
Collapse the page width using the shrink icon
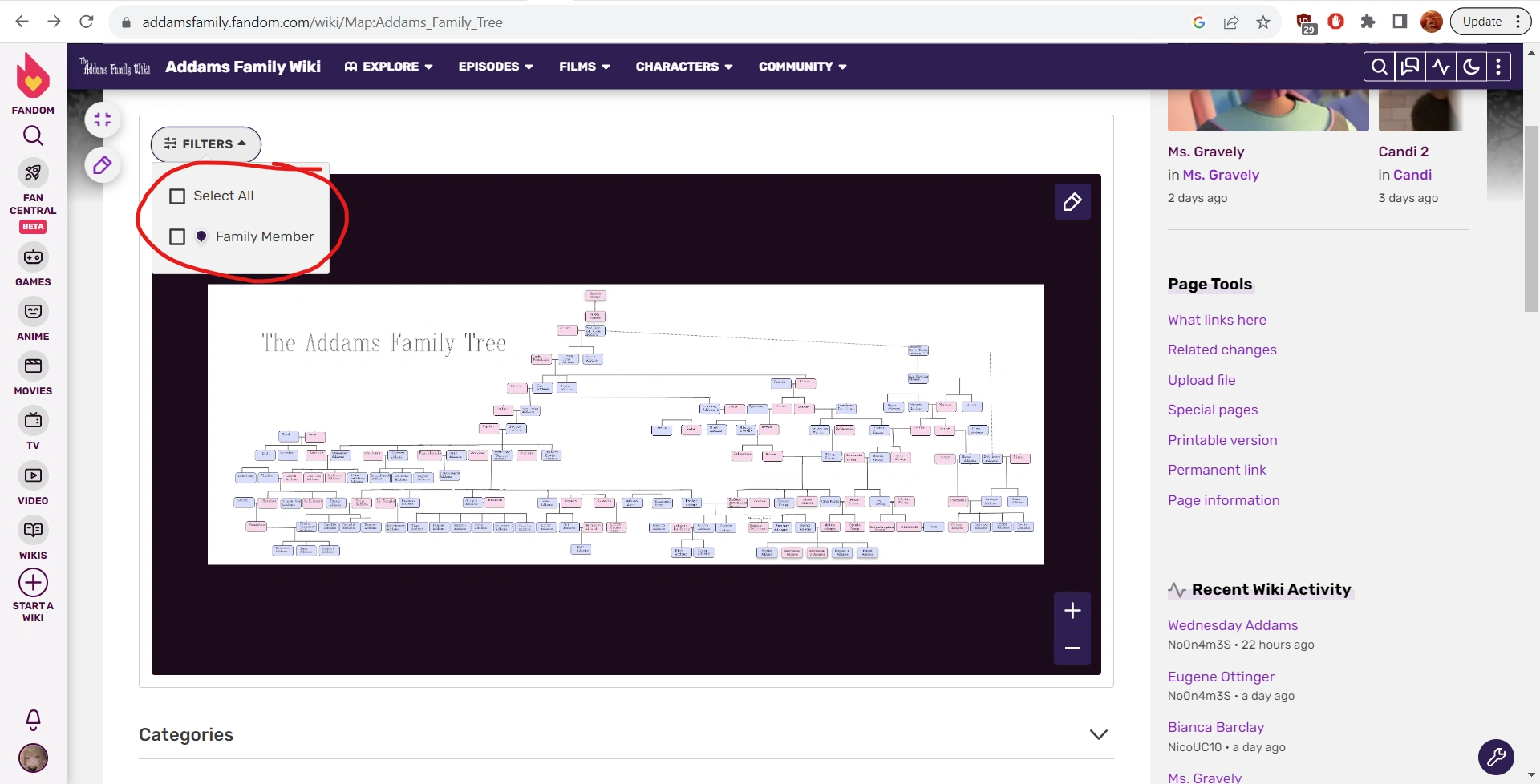tap(103, 120)
